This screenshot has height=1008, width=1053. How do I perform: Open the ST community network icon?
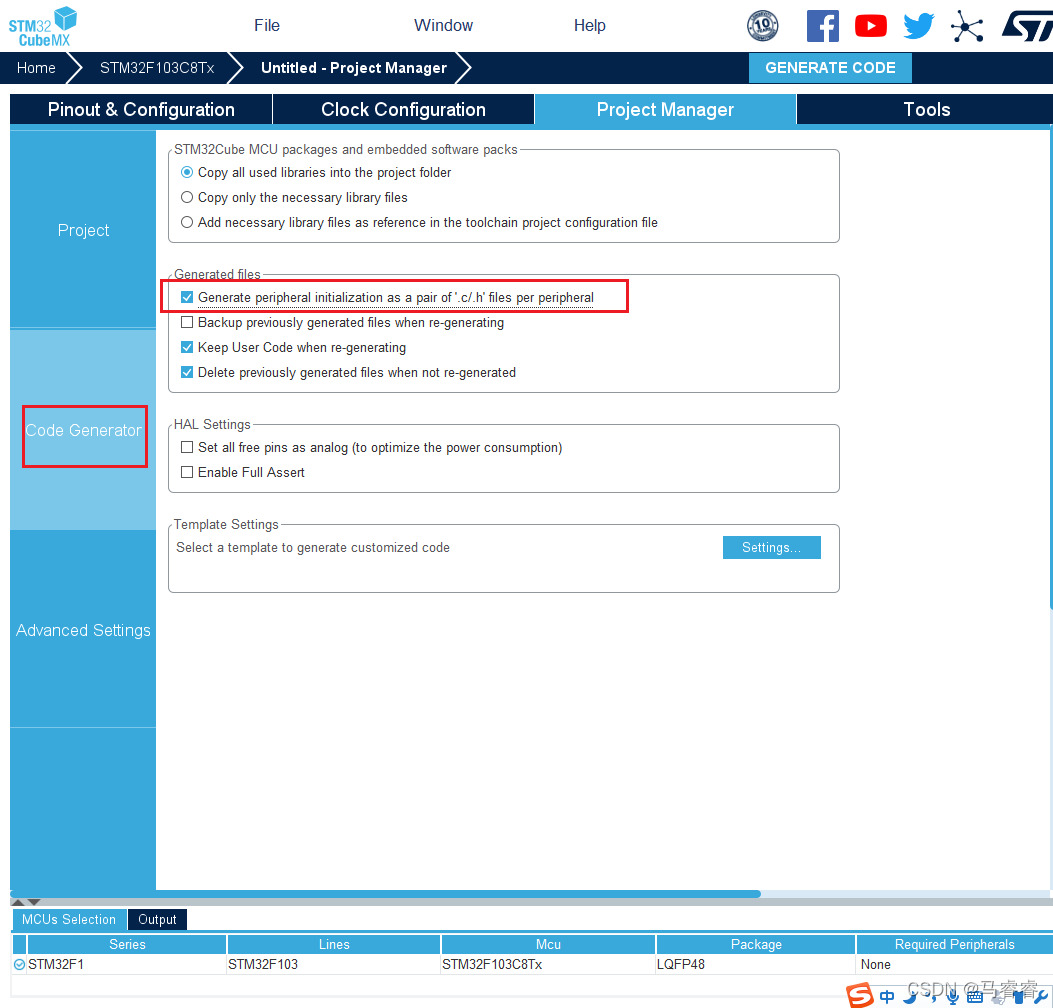click(967, 26)
